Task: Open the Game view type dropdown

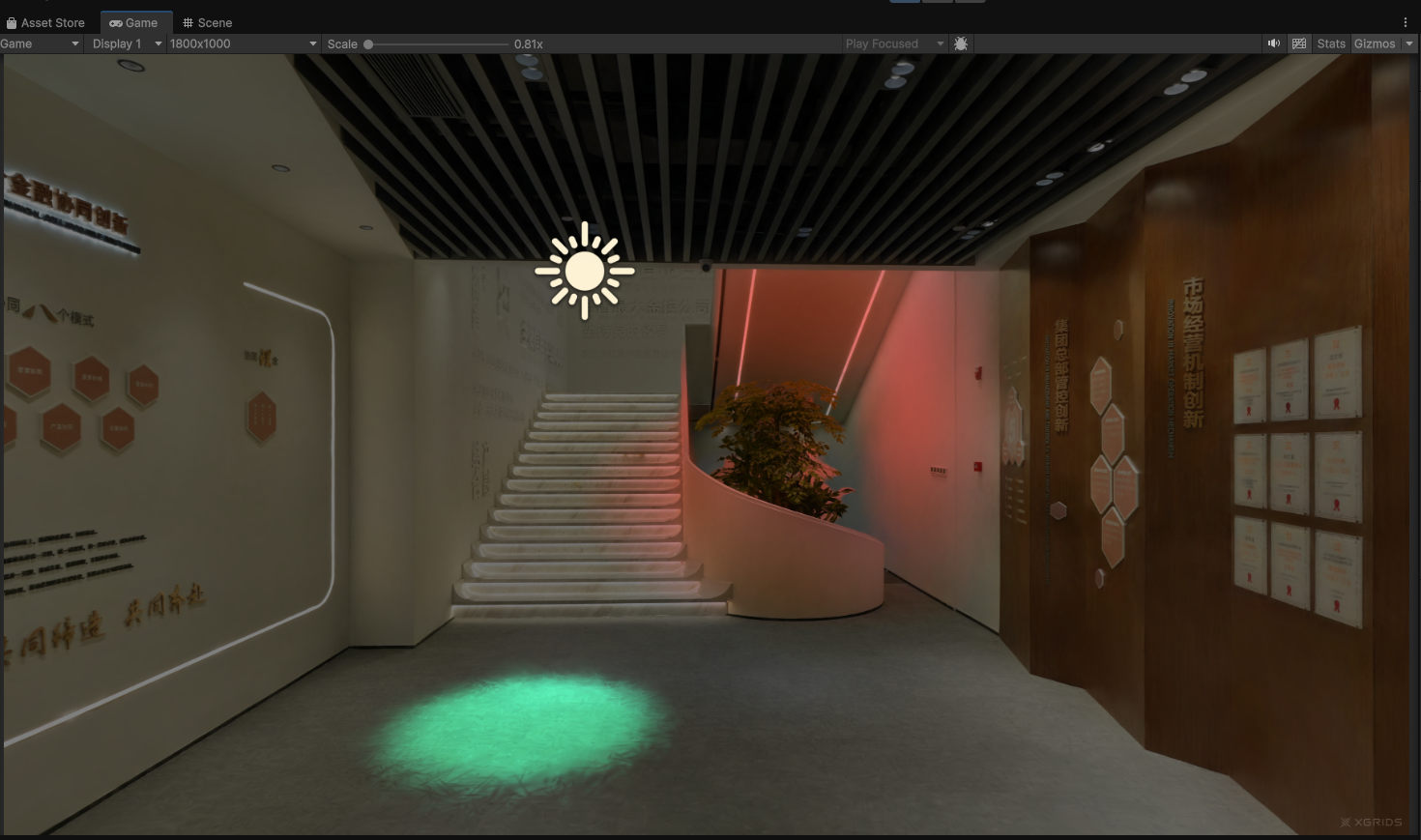Action: [x=41, y=43]
